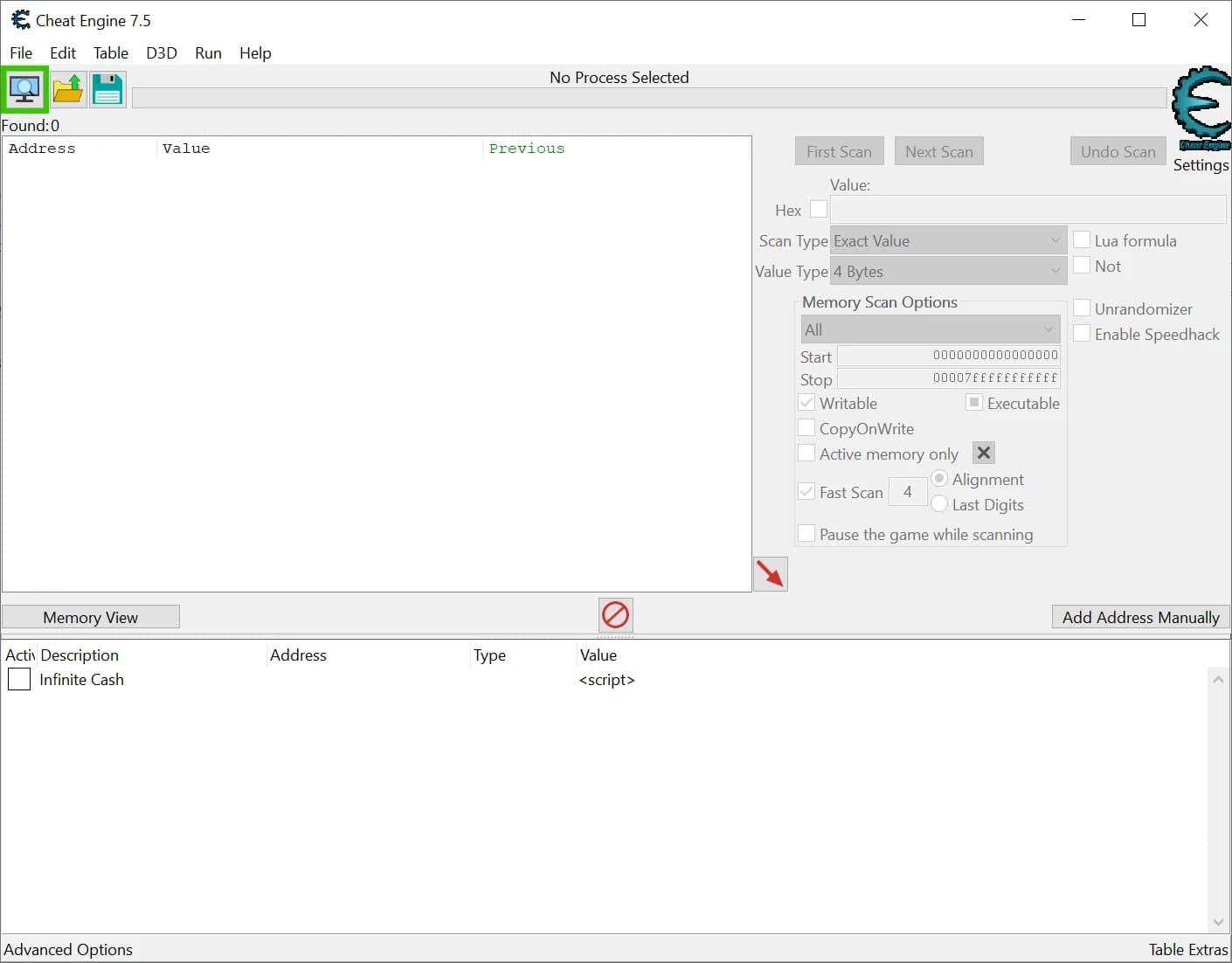Click the X beside Active memory only

pos(984,453)
